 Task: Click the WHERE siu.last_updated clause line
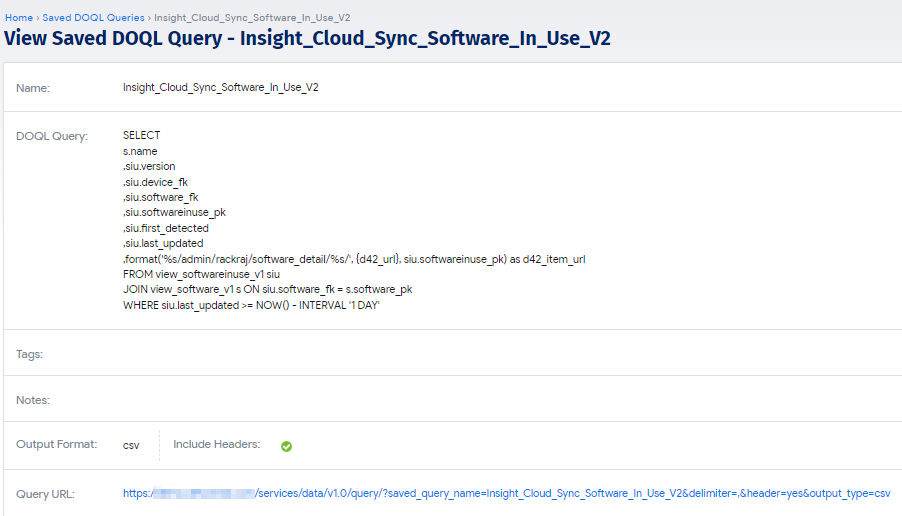(x=251, y=305)
